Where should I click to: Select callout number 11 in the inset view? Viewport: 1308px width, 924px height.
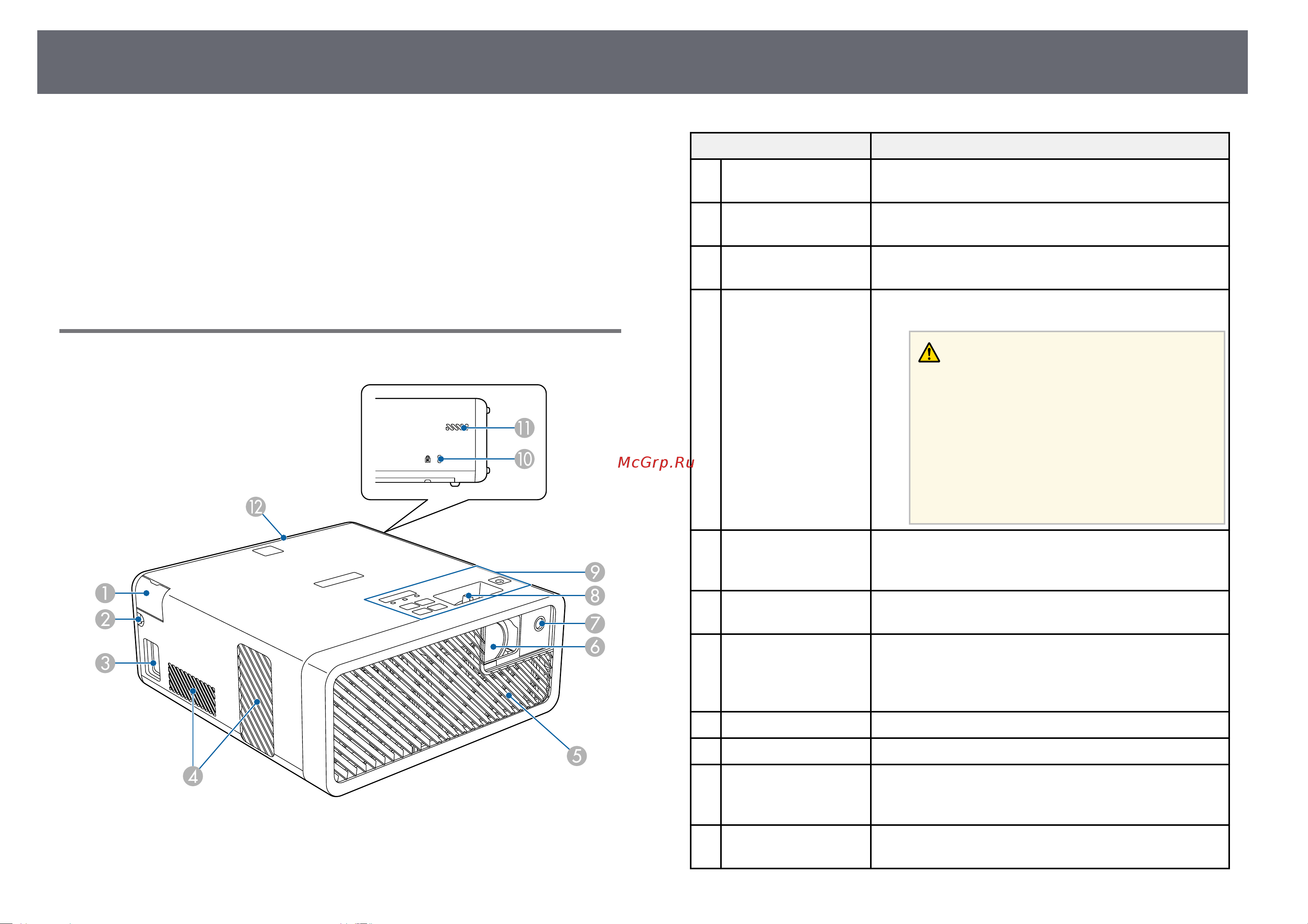point(524,428)
